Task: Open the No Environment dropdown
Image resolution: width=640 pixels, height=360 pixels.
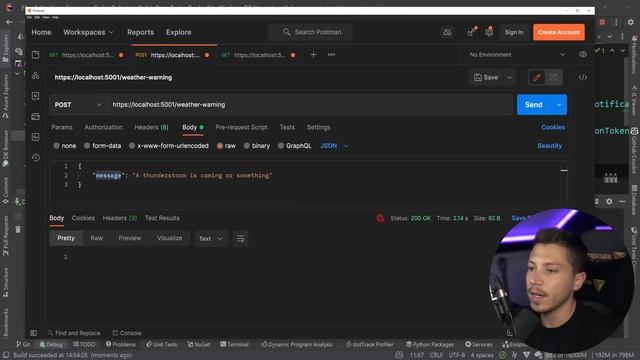Action: [517, 55]
